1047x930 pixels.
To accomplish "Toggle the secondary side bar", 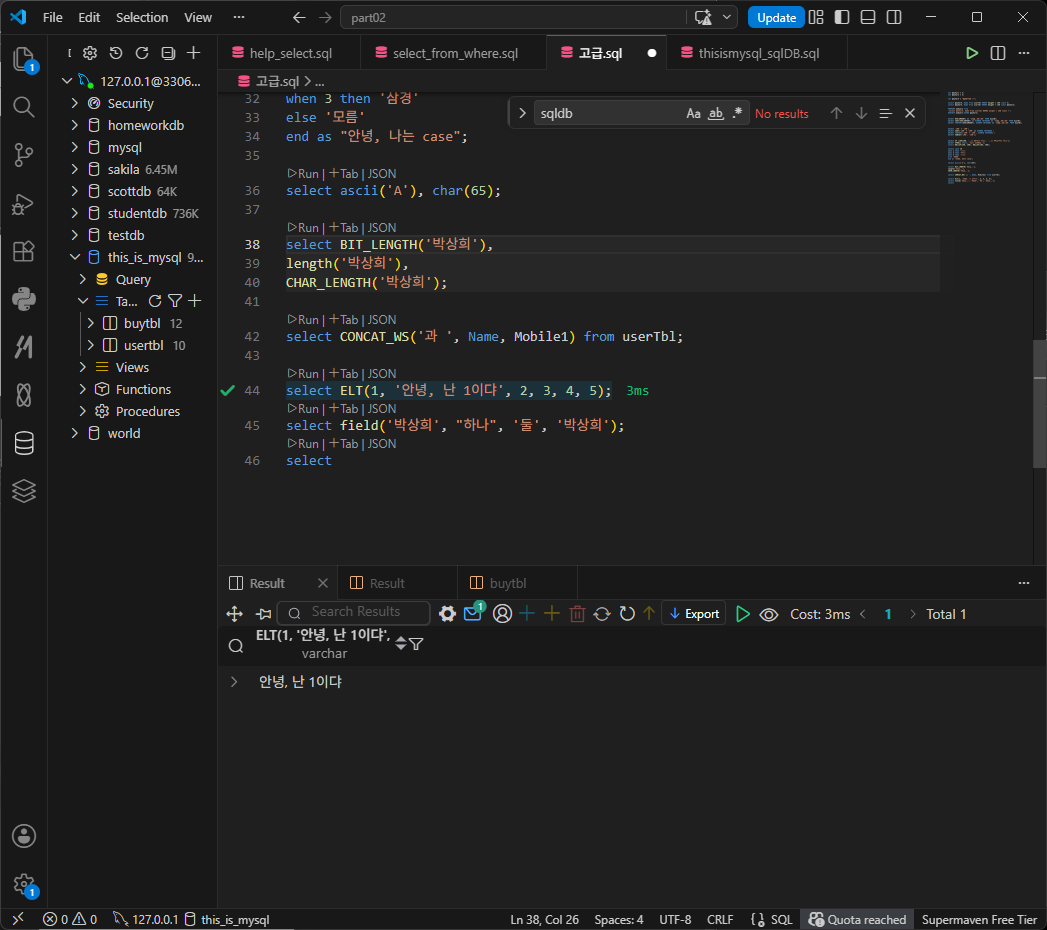I will pyautogui.click(x=894, y=17).
